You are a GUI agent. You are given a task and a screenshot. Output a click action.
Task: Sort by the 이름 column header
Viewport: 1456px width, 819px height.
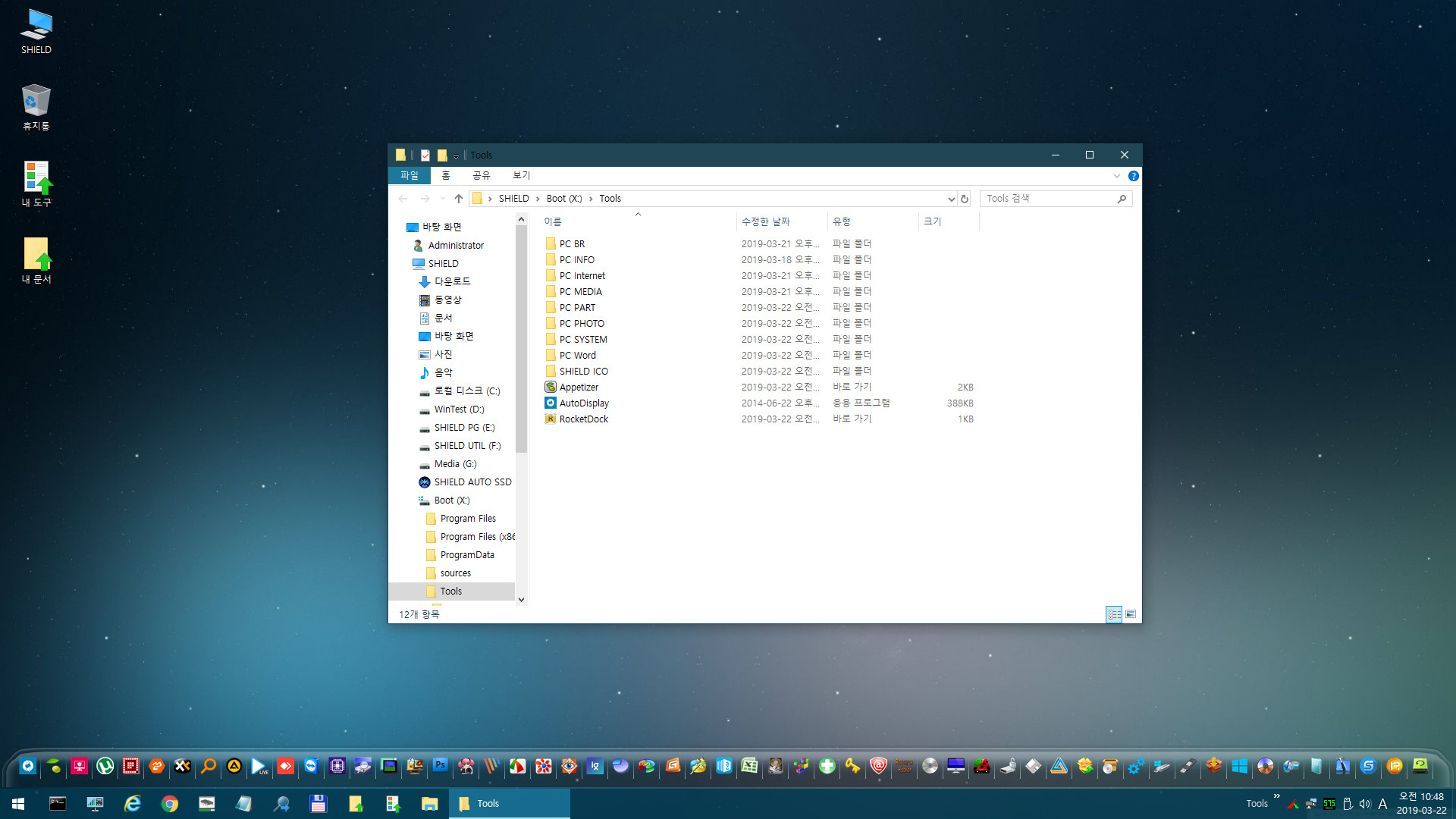[x=637, y=221]
